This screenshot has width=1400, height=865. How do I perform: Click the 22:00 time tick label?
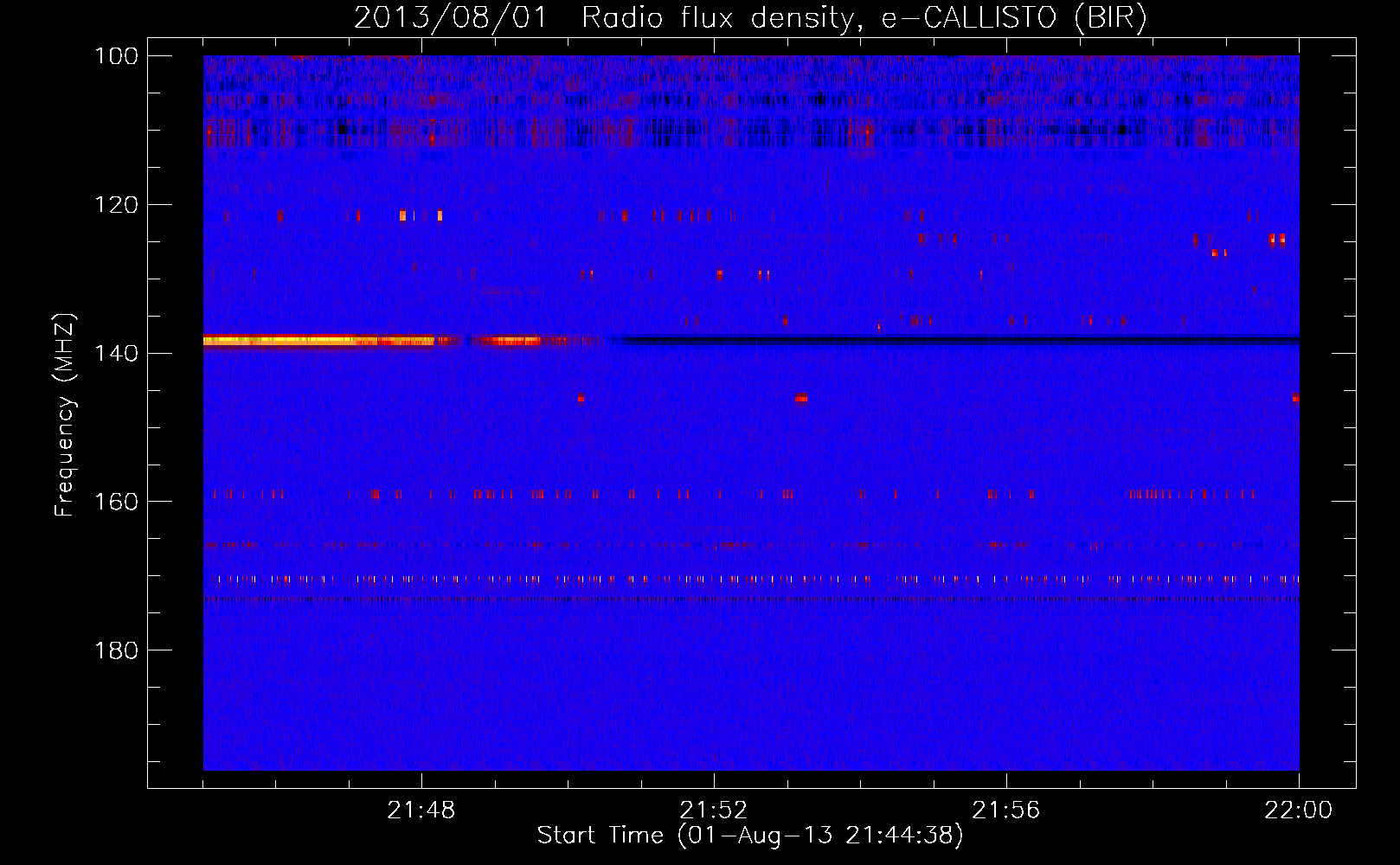(1299, 811)
